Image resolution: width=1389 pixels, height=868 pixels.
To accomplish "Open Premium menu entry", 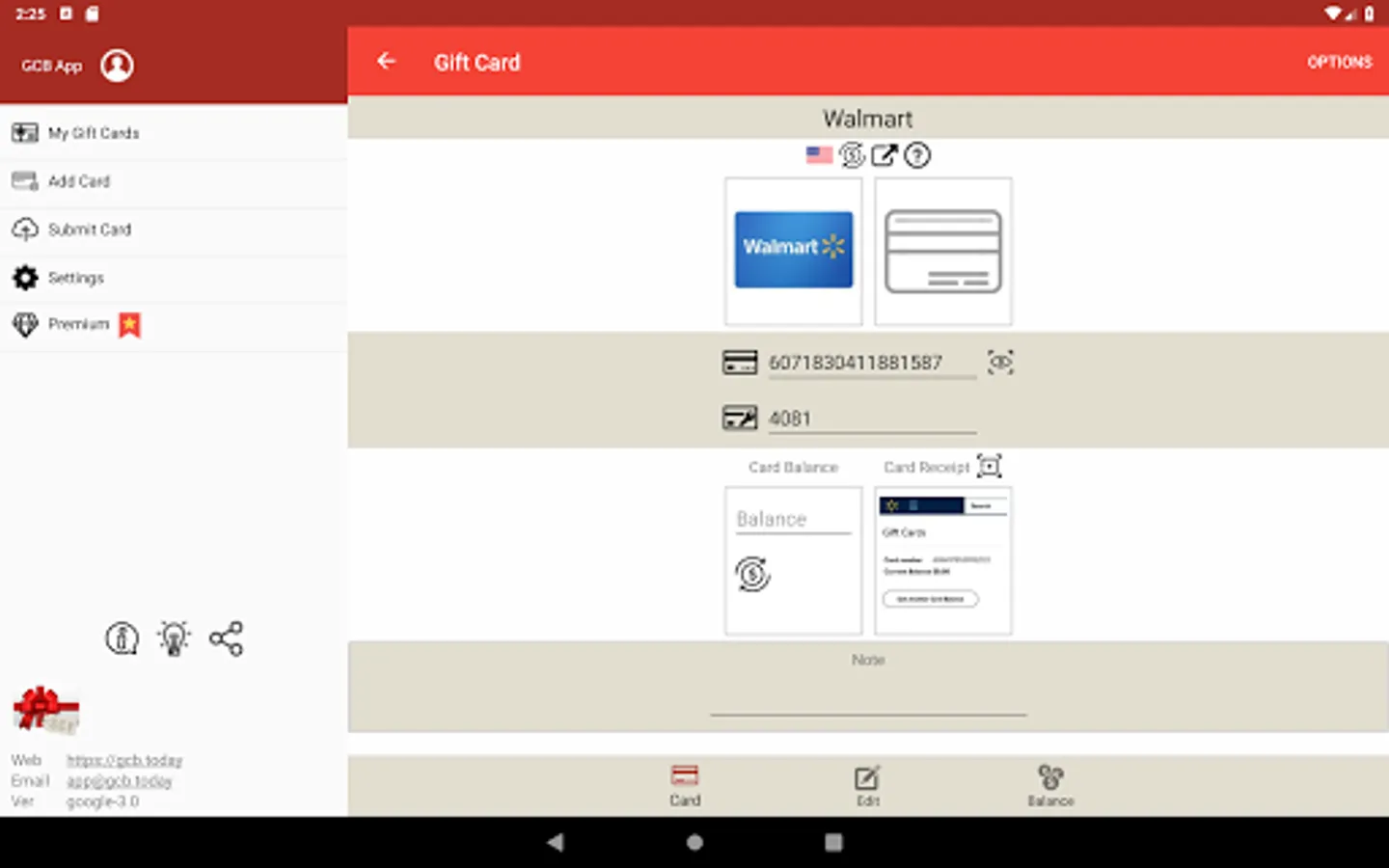I will 174,325.
